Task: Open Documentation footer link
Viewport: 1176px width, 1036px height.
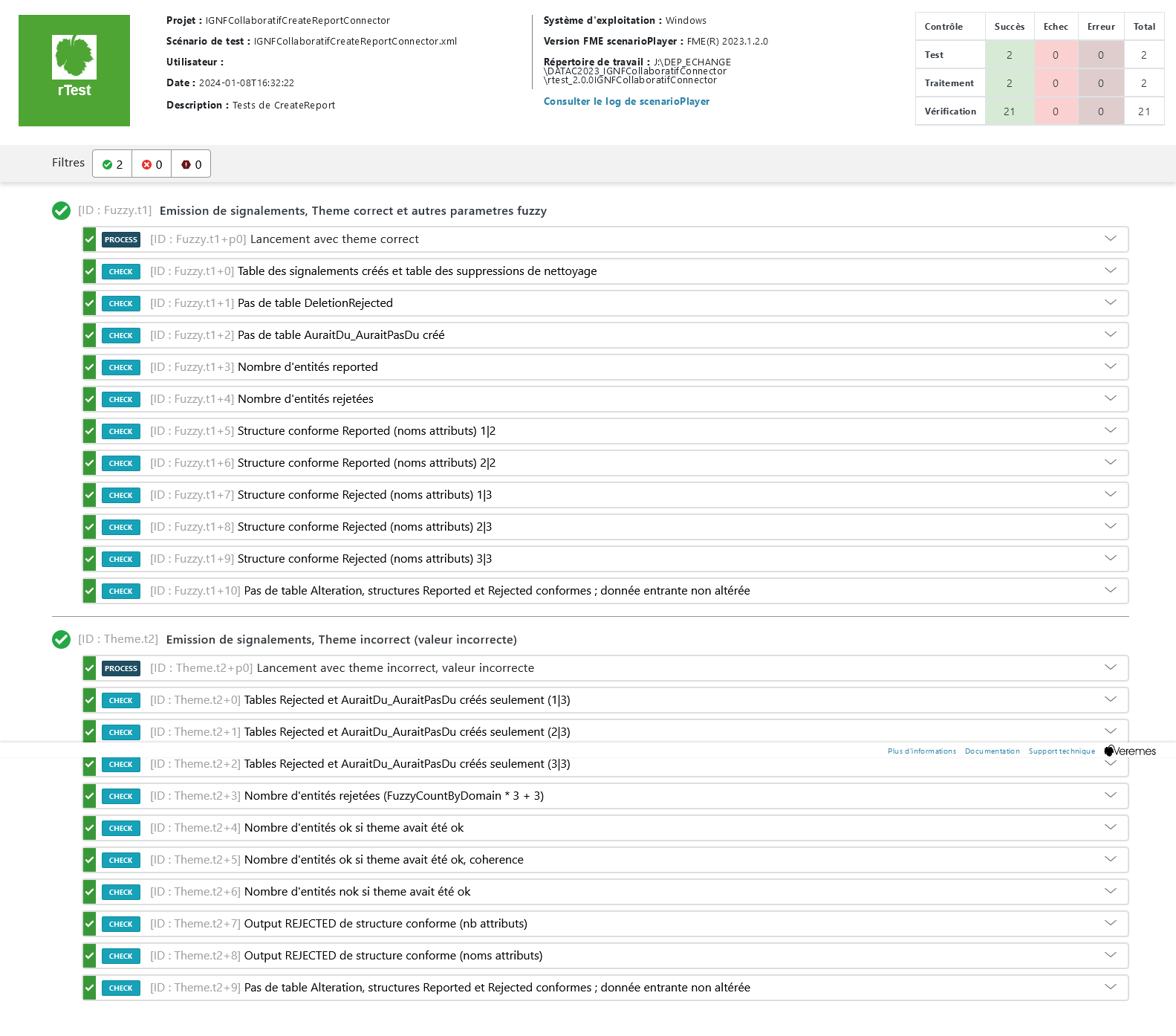Action: 993,751
